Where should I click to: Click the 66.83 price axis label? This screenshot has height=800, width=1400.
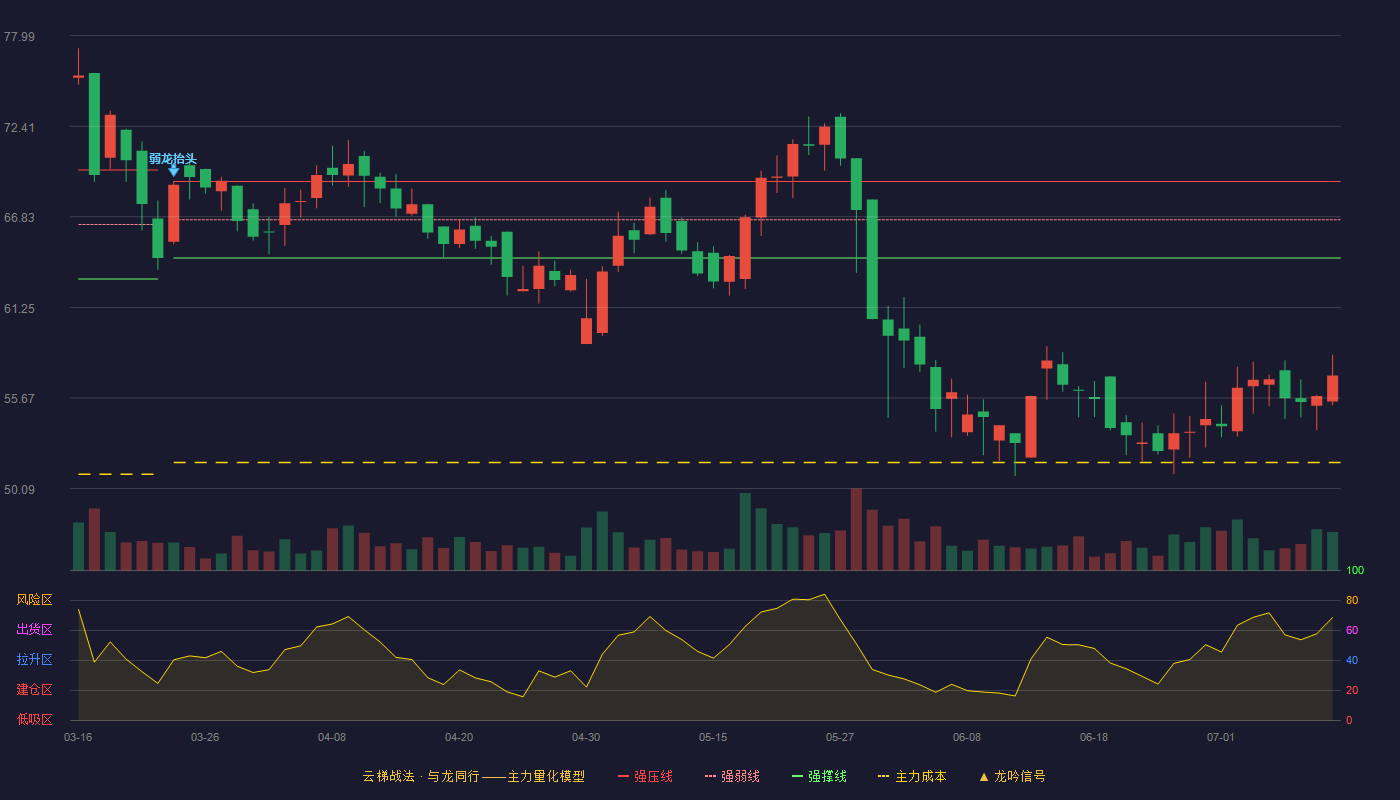click(x=19, y=218)
